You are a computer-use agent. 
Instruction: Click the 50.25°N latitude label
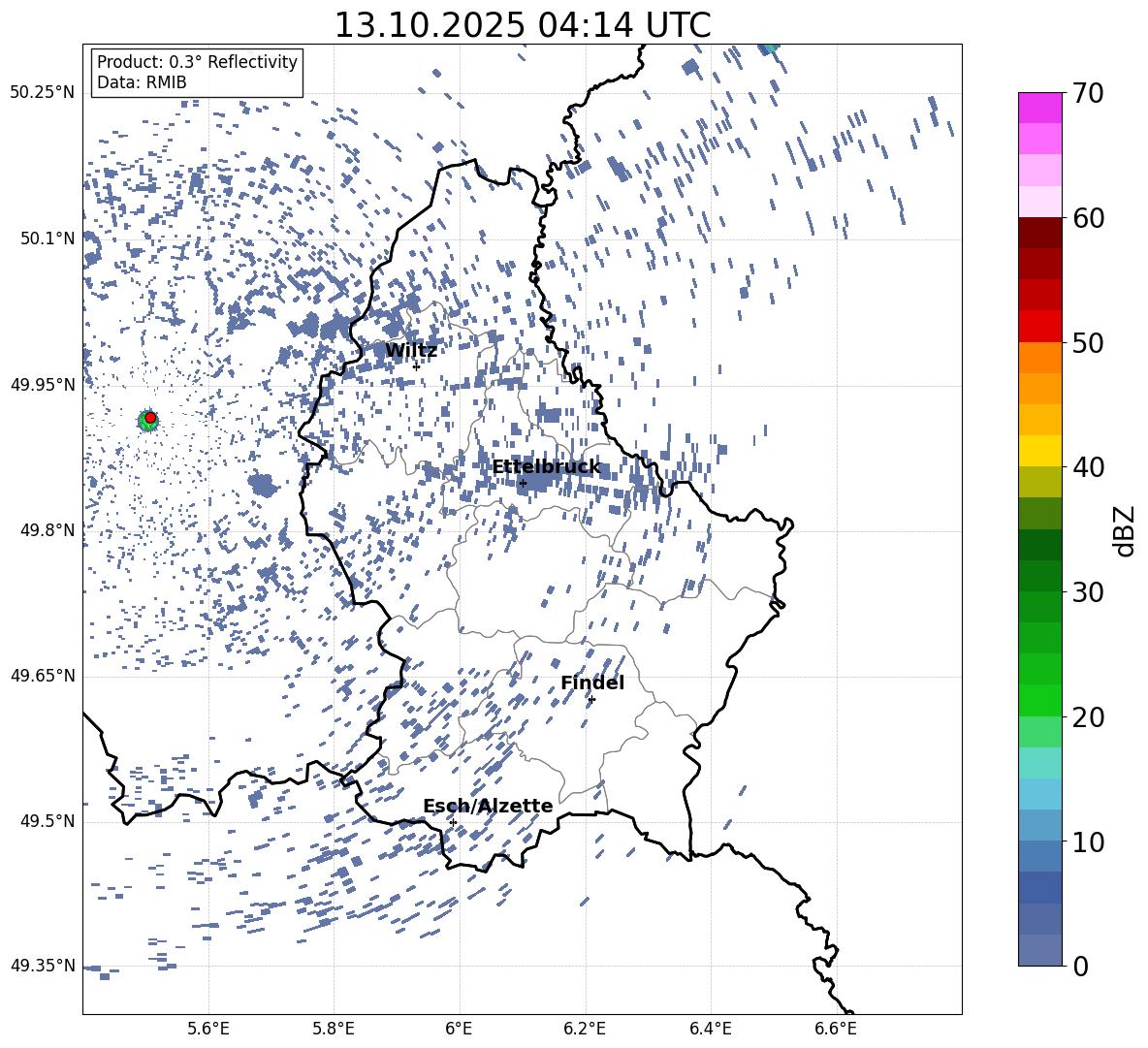pyautogui.click(x=43, y=93)
